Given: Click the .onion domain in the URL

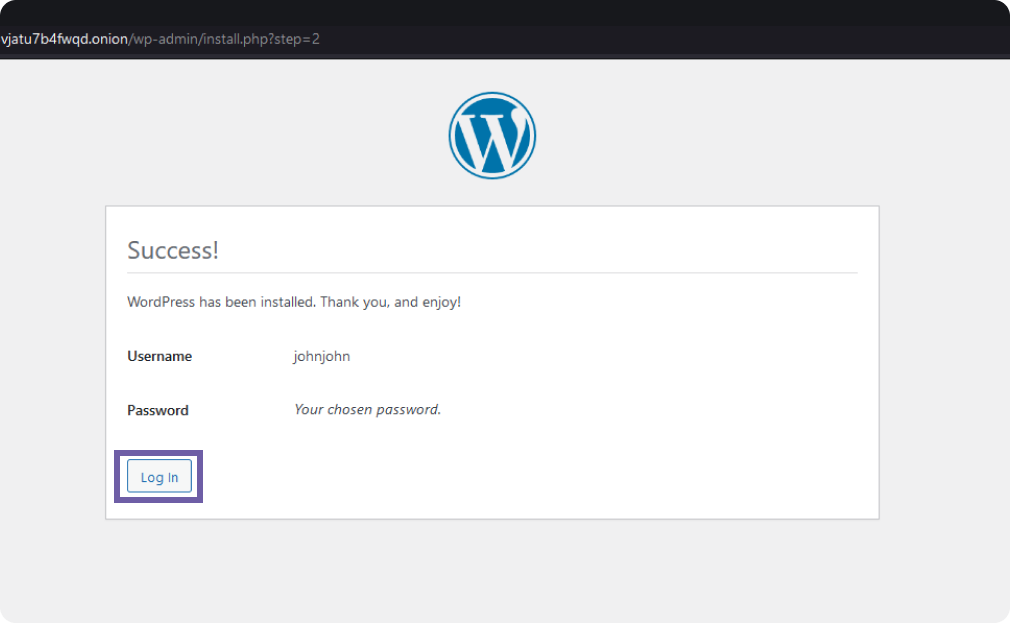Looking at the screenshot, I should pos(63,39).
